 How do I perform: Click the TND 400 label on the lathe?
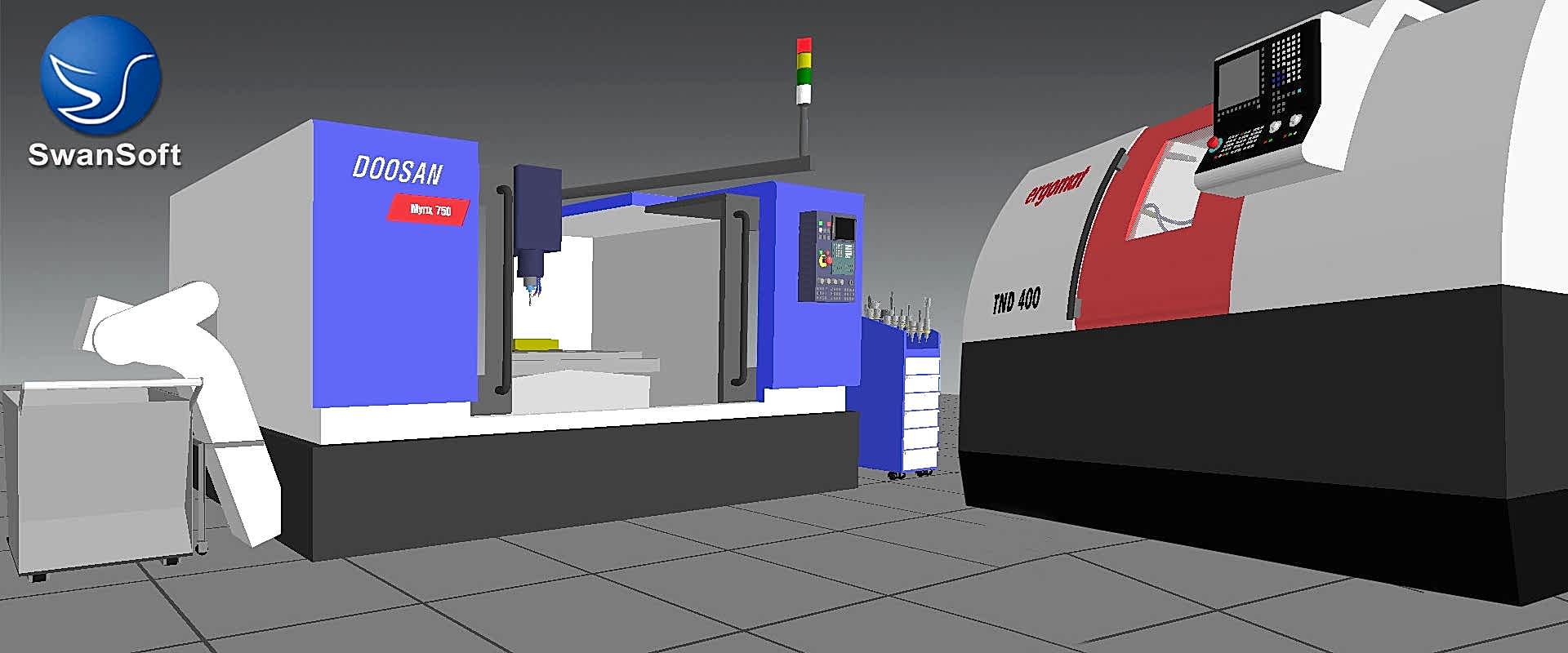[1017, 301]
